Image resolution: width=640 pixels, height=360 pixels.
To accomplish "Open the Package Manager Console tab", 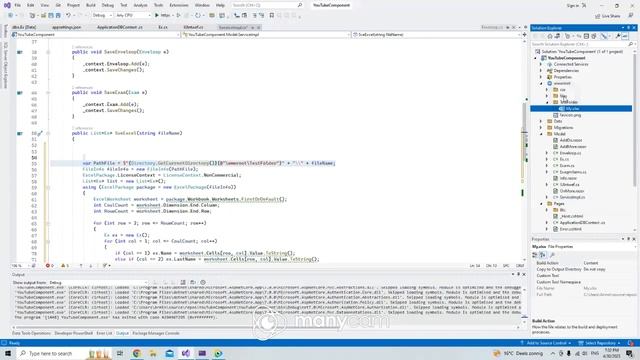I will [x=156, y=333].
